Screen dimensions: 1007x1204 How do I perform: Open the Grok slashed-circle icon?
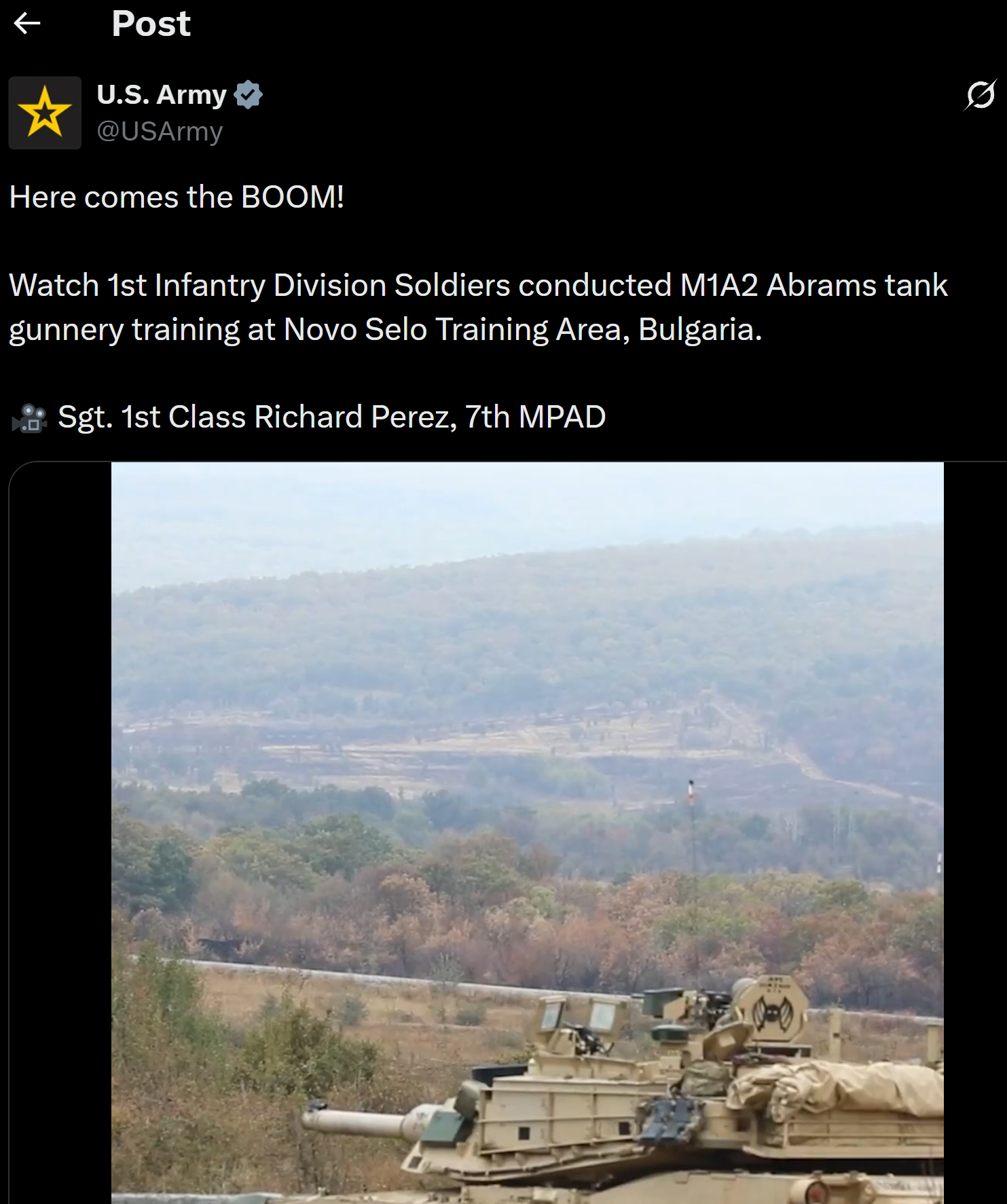[980, 95]
